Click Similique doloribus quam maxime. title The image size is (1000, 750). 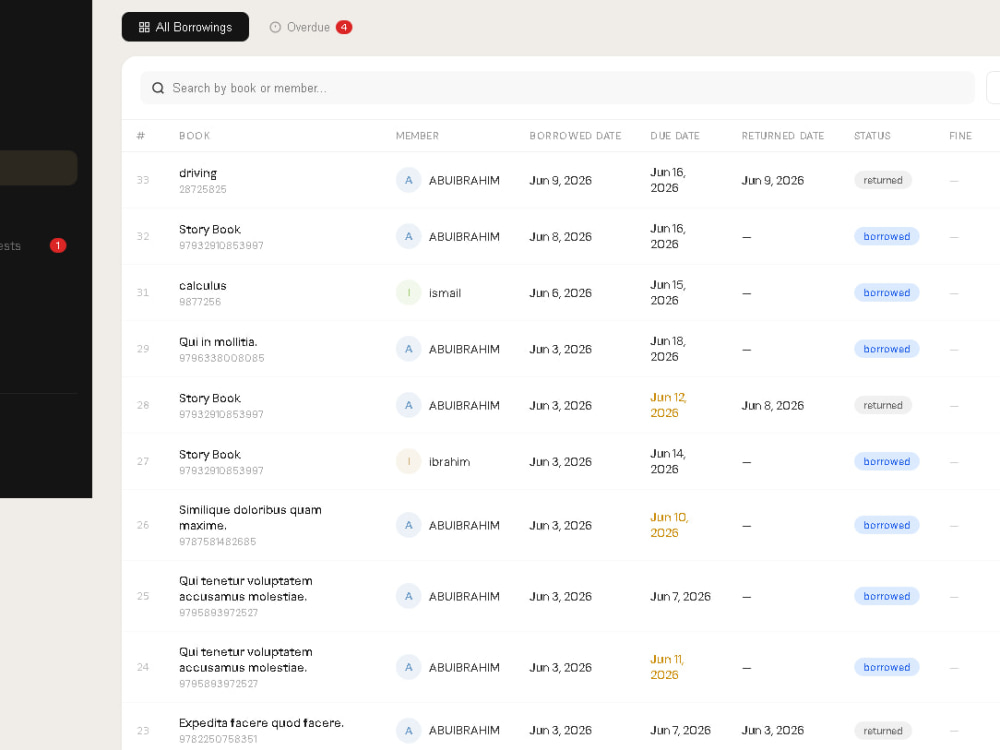pyautogui.click(x=250, y=517)
